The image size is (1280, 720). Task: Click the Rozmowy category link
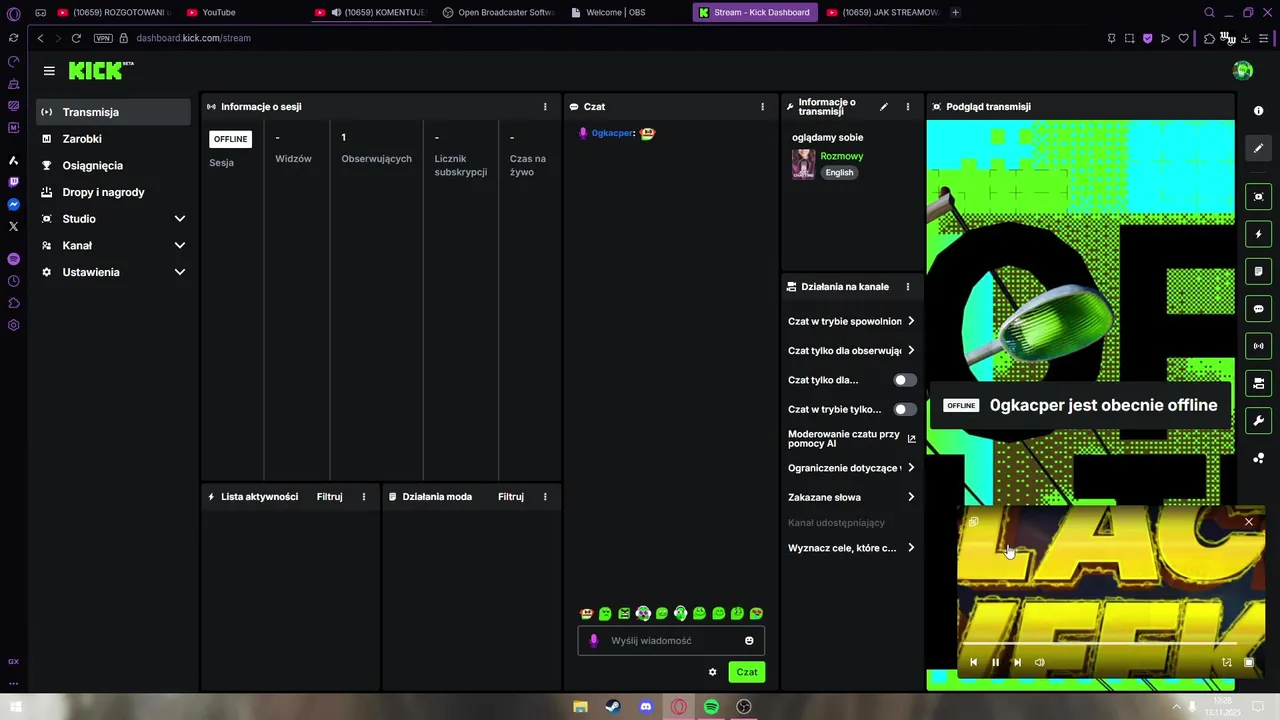[842, 156]
